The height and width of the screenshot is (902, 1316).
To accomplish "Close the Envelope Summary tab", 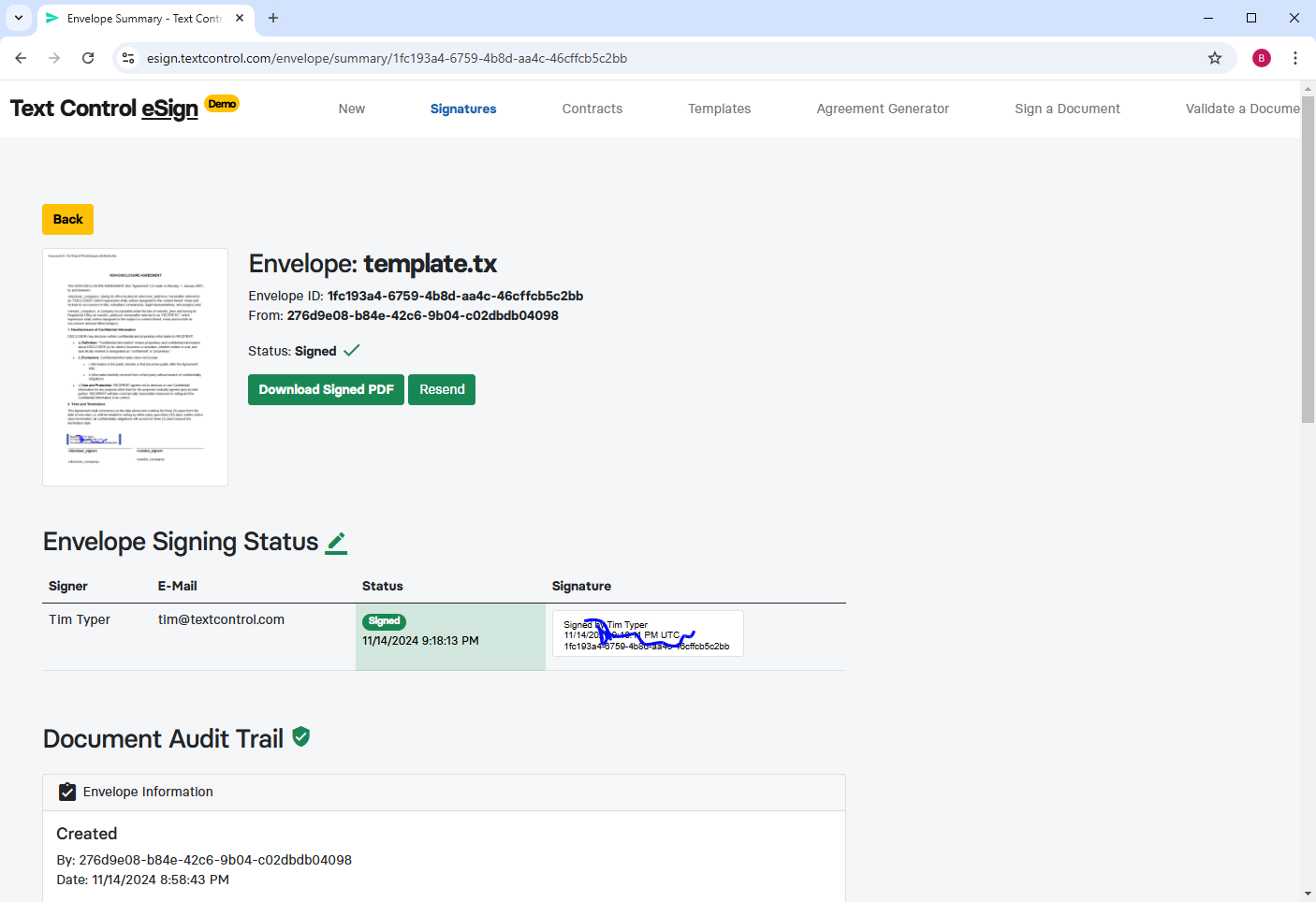I will tap(240, 18).
